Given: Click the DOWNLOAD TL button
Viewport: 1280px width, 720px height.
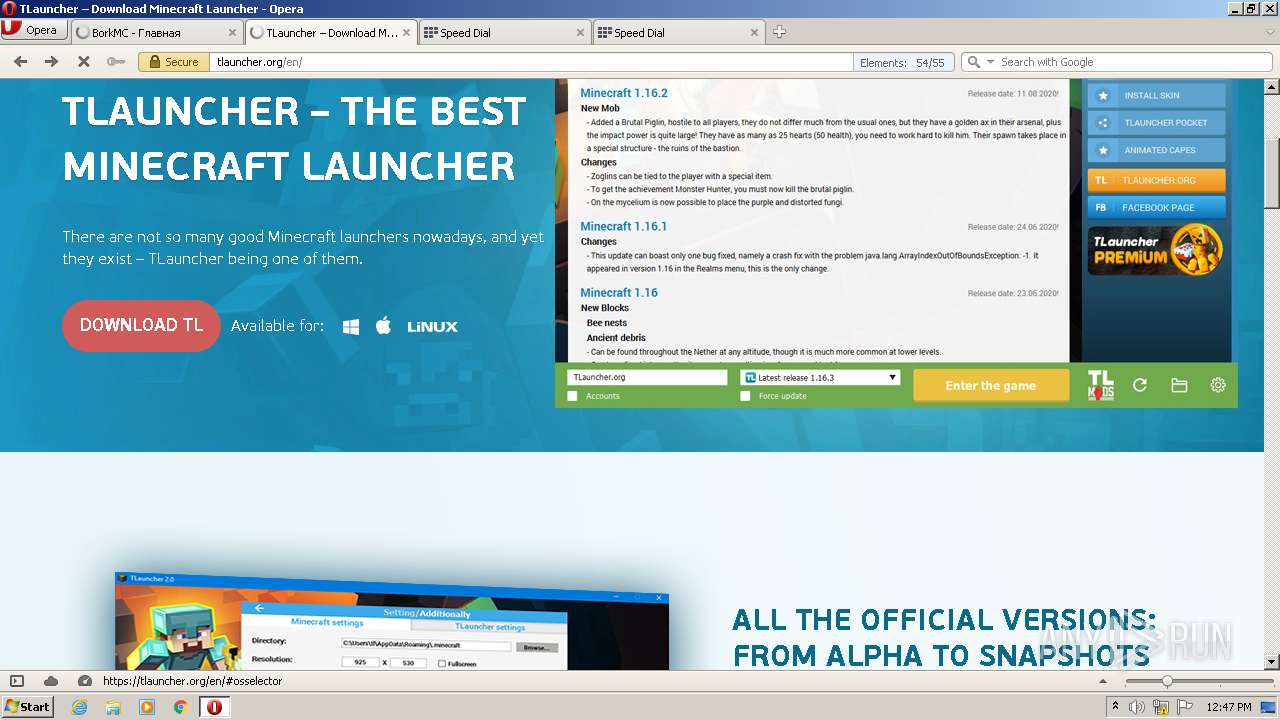Looking at the screenshot, I should click(x=141, y=326).
